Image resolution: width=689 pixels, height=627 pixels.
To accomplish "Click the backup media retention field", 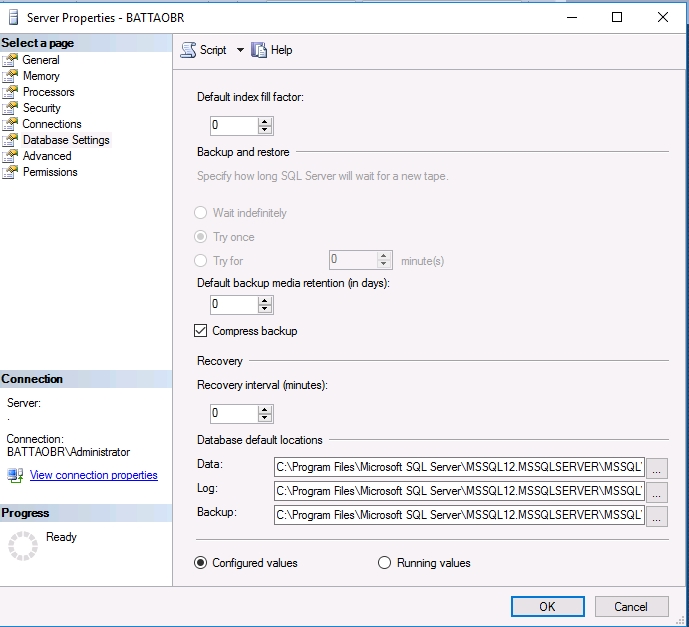I will coord(234,304).
